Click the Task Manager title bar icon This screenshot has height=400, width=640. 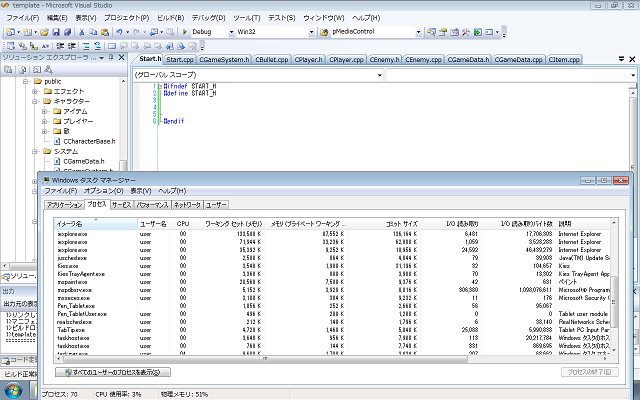tap(46, 179)
